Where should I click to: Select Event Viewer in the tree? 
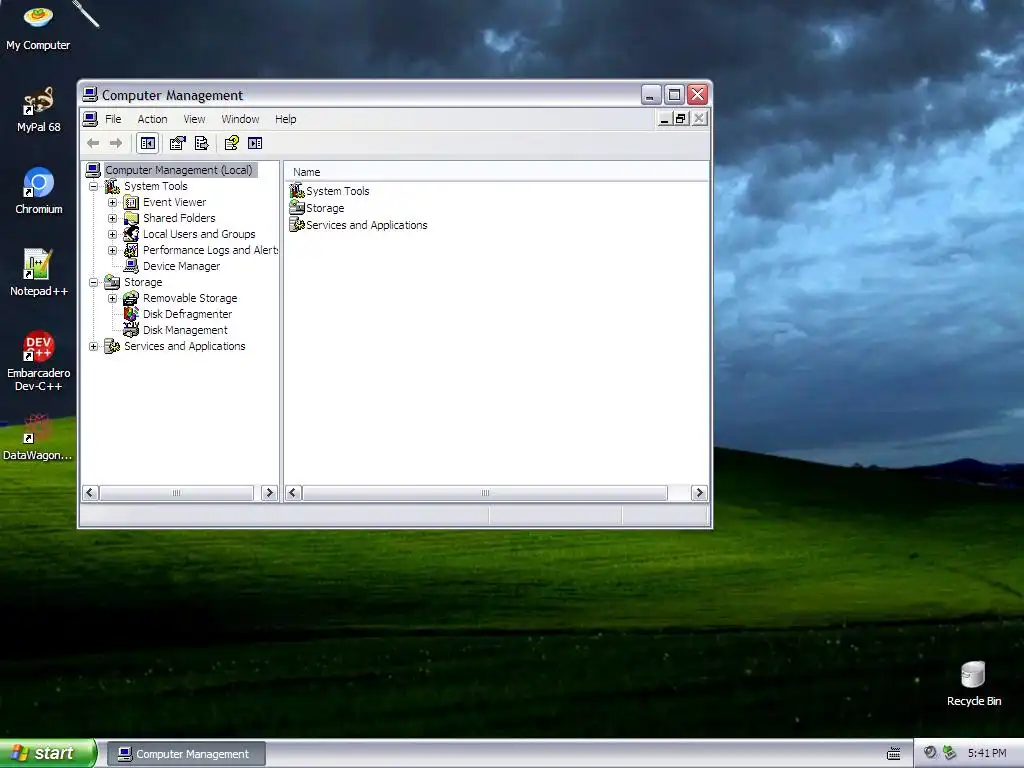174,202
